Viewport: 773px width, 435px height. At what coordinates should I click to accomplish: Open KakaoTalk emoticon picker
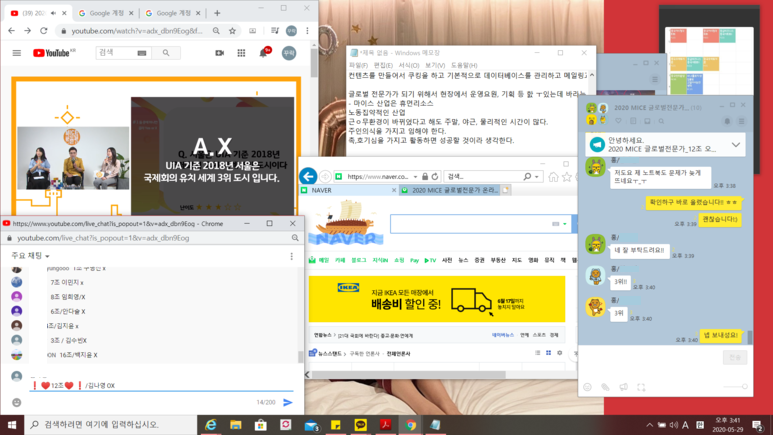tap(587, 387)
